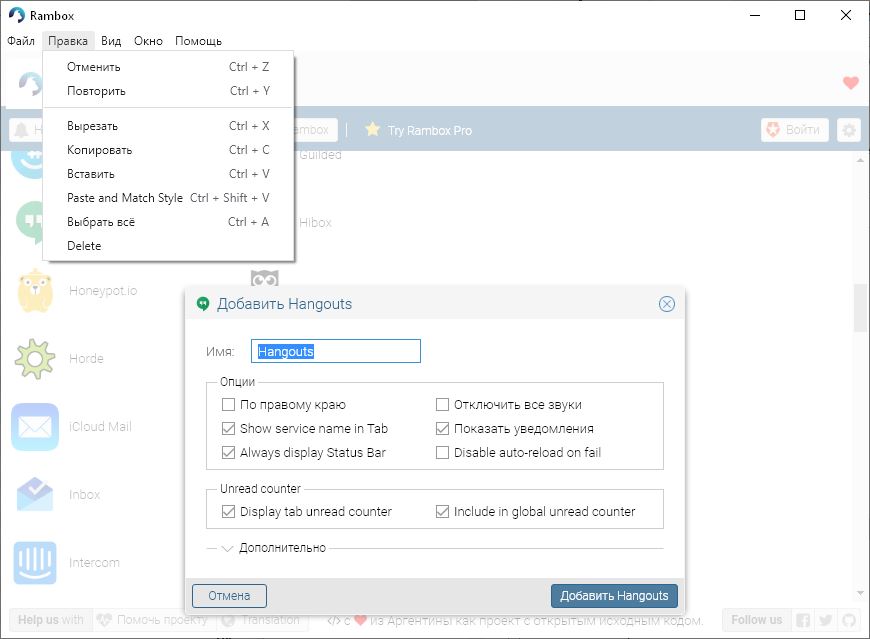Uncheck Always display Status Bar

[x=229, y=453]
